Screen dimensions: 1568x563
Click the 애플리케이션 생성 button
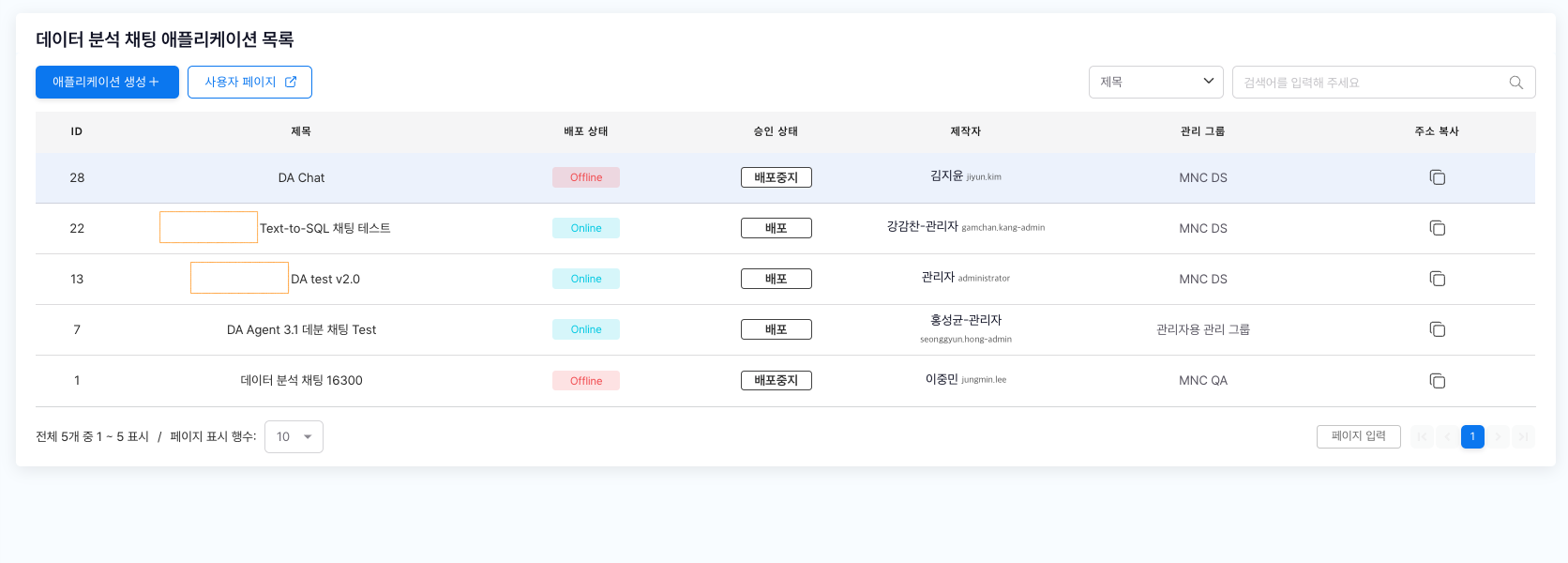[x=107, y=83]
